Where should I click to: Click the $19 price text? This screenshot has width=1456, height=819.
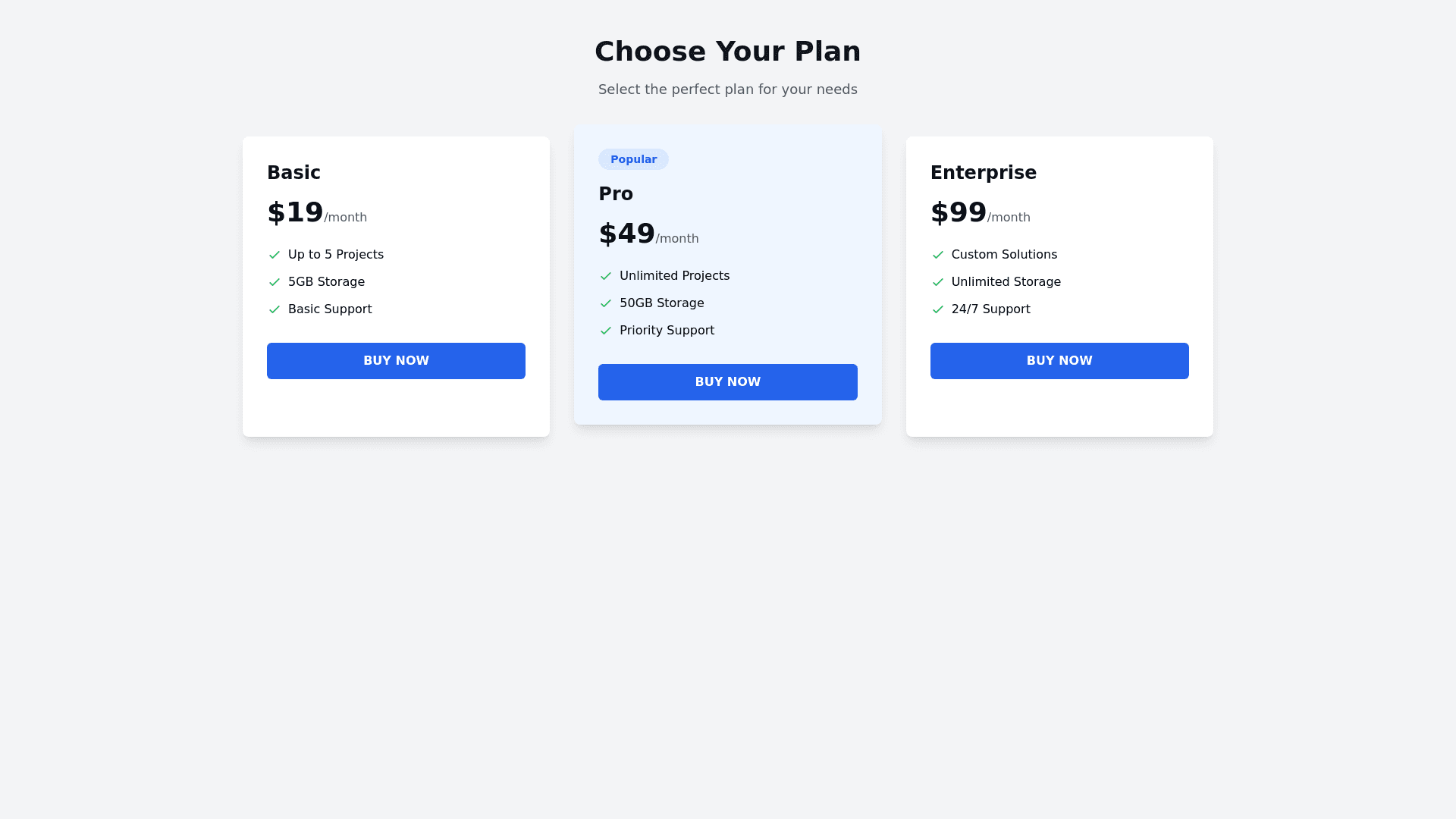point(295,212)
